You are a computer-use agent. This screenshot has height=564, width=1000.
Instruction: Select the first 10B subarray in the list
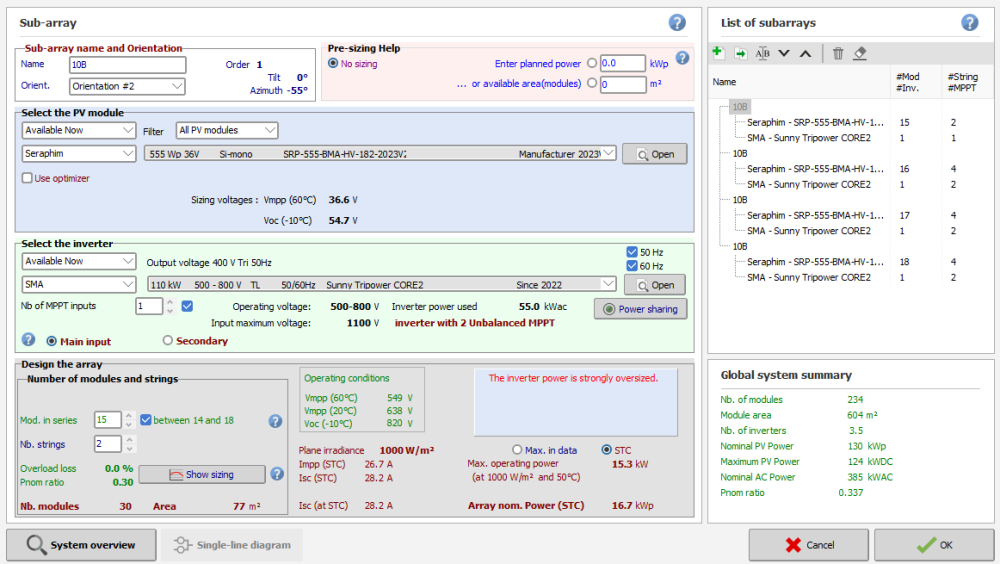click(x=740, y=106)
